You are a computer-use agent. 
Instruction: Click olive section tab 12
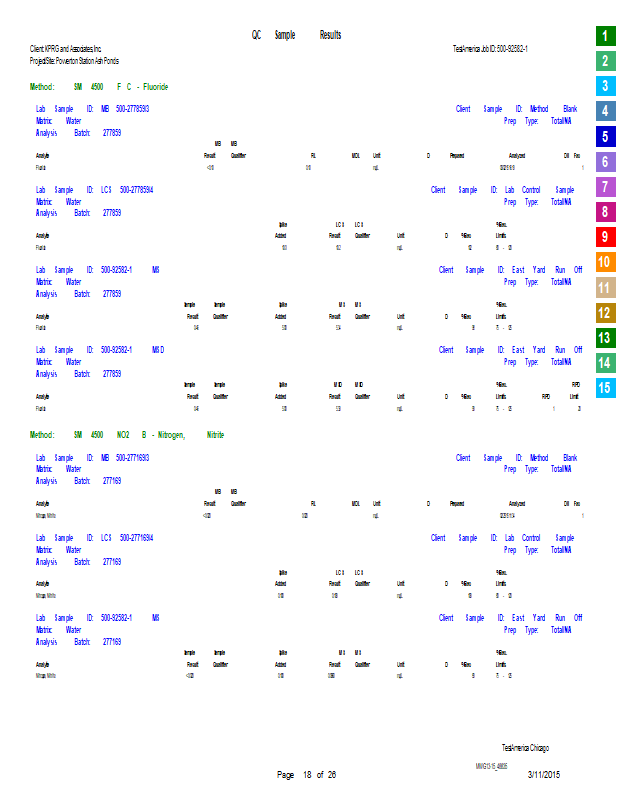[605, 313]
